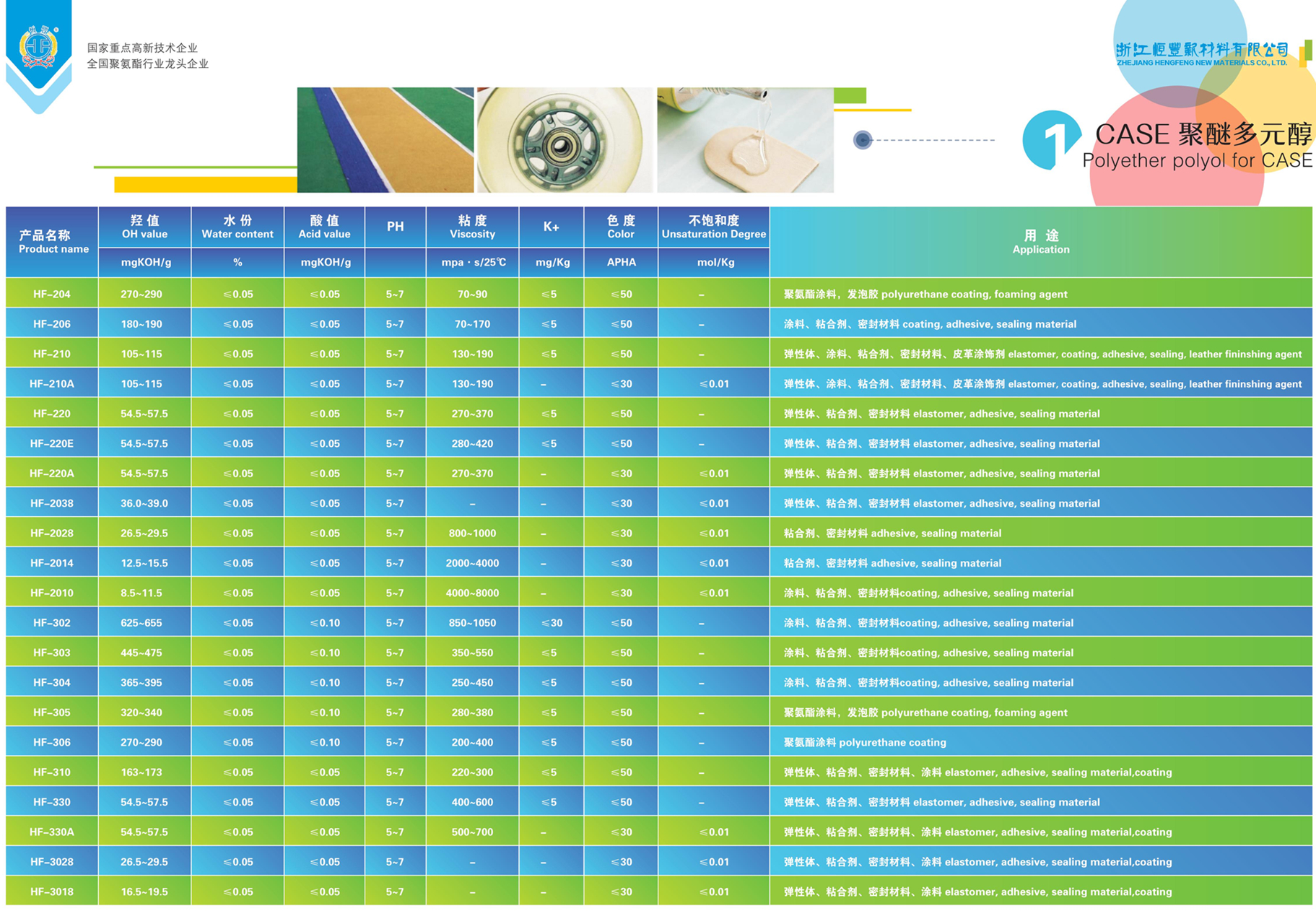Select the skate wheel photo
1316x911 pixels.
[565, 140]
